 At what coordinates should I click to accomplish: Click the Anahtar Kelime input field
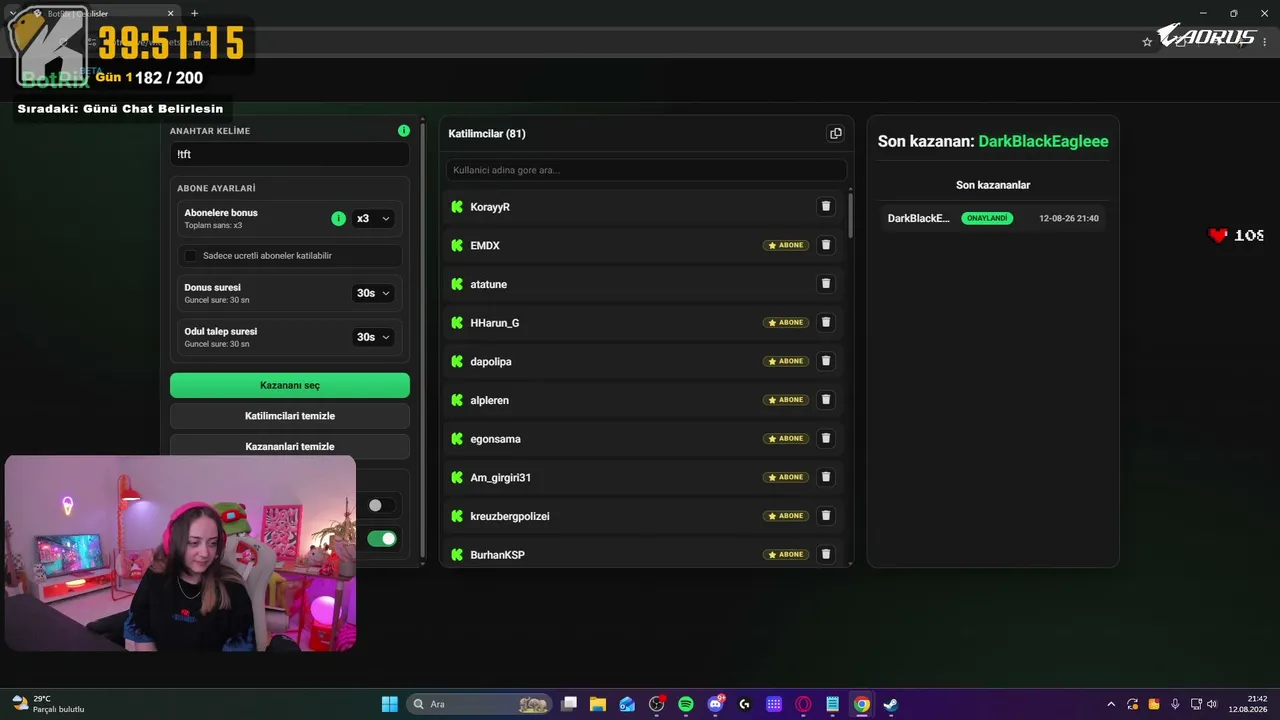coord(290,154)
